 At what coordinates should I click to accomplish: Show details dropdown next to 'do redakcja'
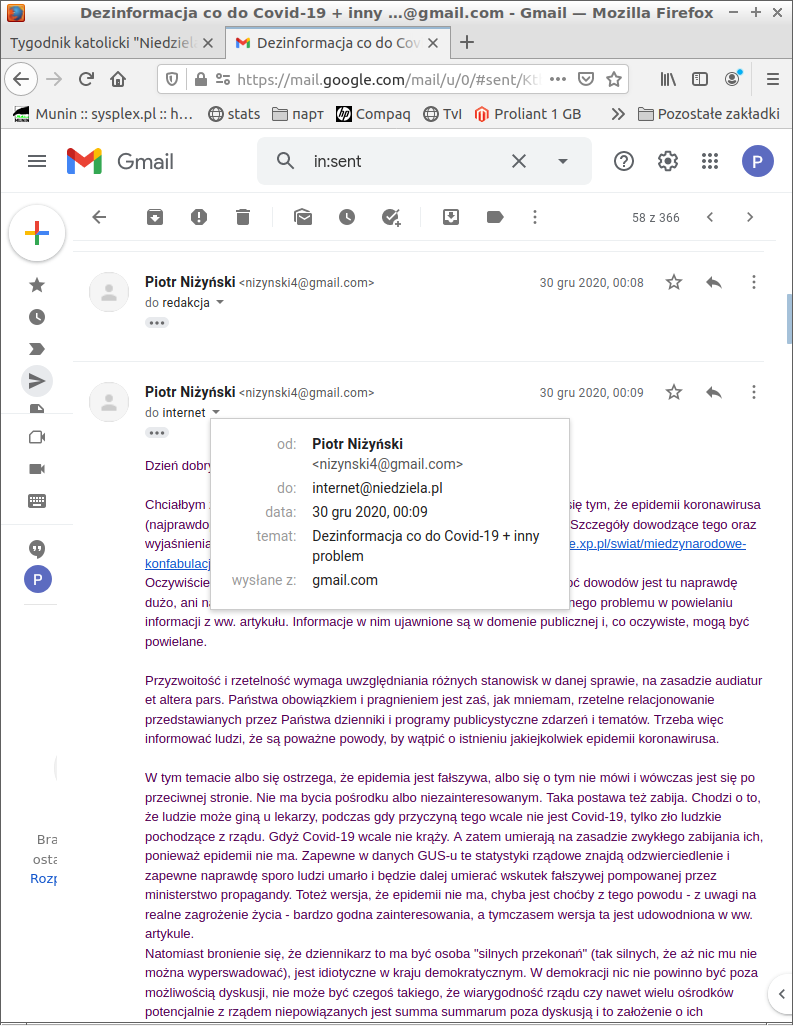point(220,302)
